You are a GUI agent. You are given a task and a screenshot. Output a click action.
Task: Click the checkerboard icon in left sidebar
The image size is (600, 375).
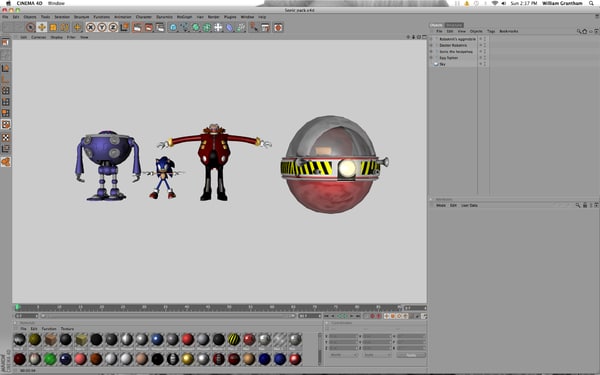[x=5, y=137]
